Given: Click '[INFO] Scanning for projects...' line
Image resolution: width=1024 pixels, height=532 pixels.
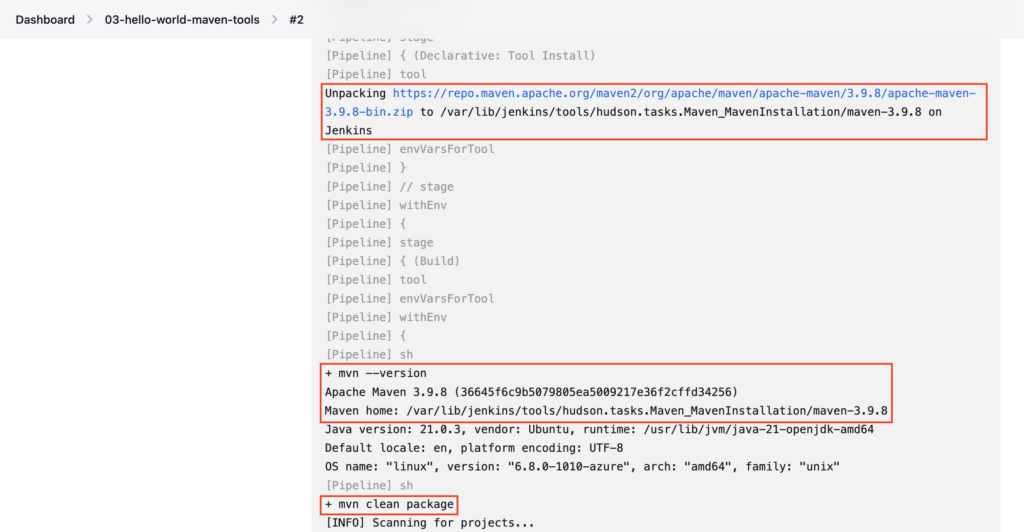Looking at the screenshot, I should click(x=429, y=523).
